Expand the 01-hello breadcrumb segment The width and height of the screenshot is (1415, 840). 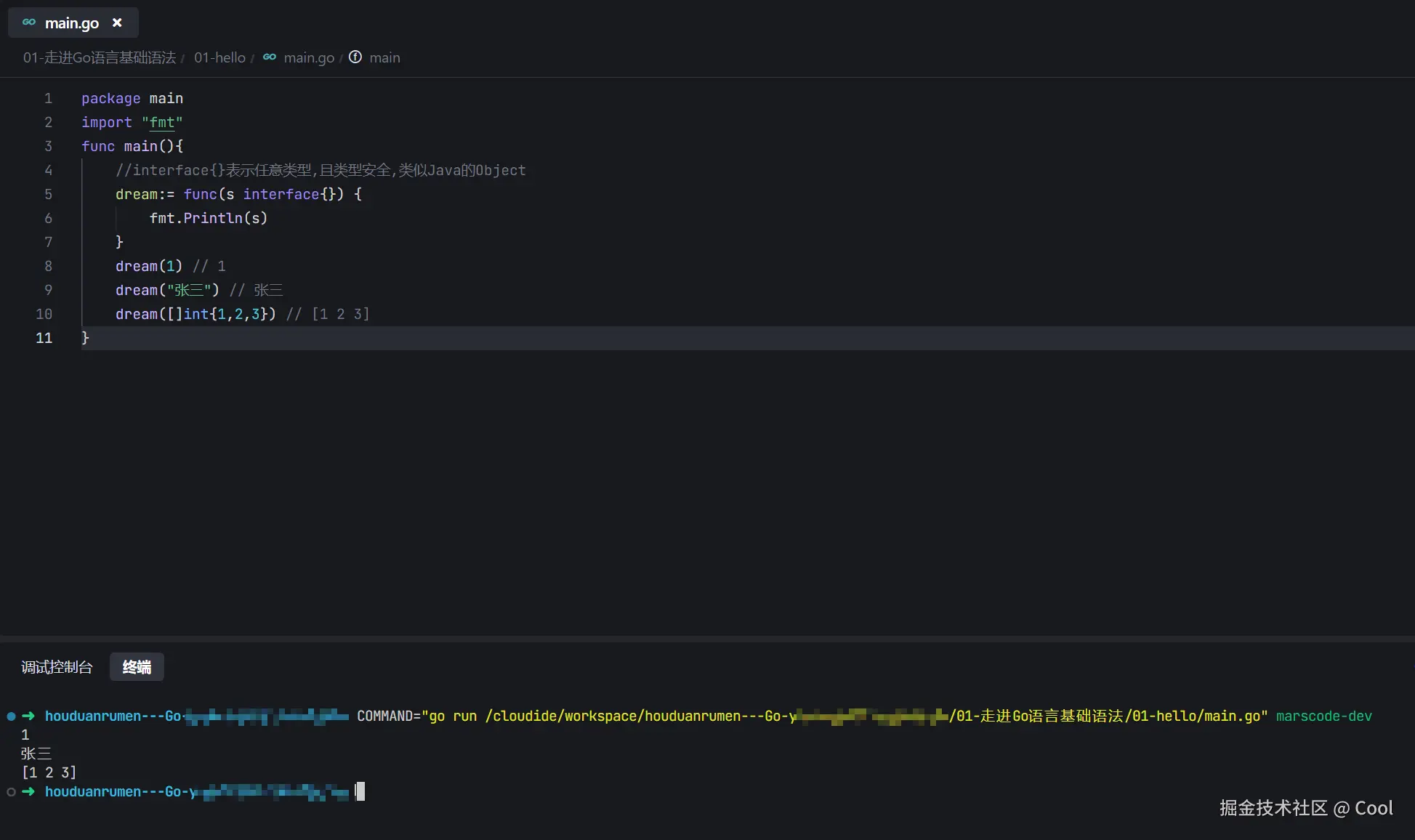pyautogui.click(x=219, y=57)
